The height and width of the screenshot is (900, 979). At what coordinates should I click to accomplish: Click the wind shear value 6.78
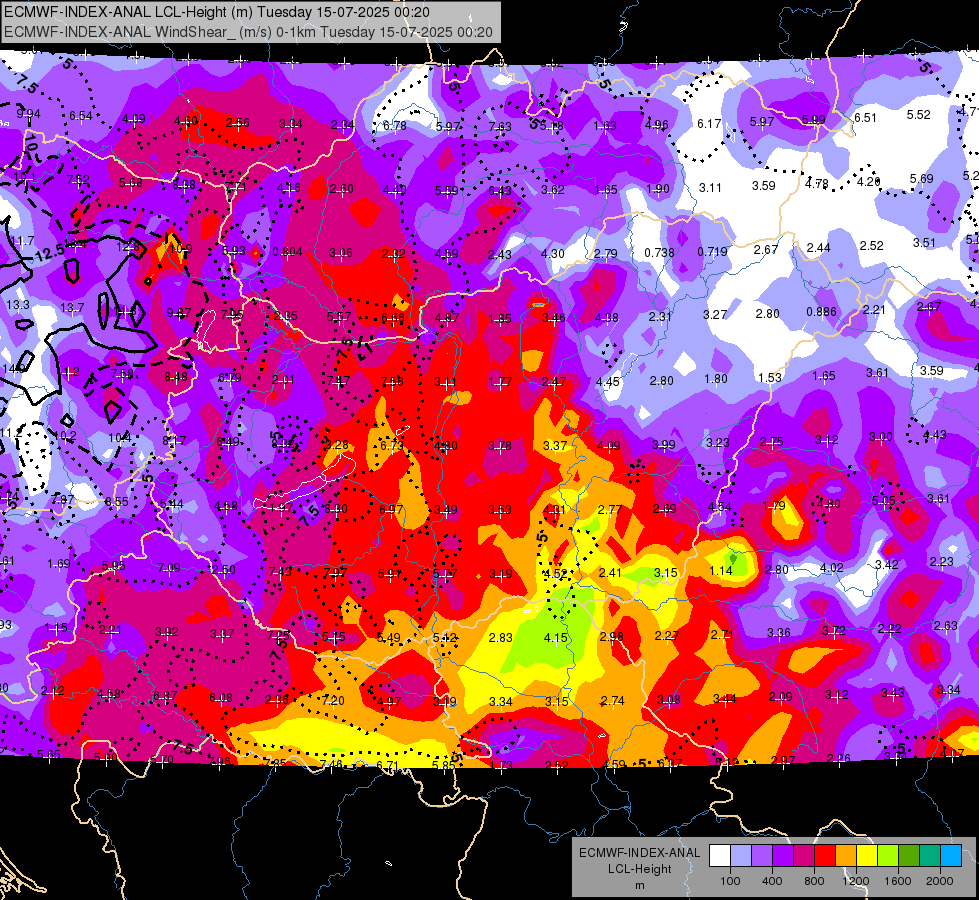[395, 126]
